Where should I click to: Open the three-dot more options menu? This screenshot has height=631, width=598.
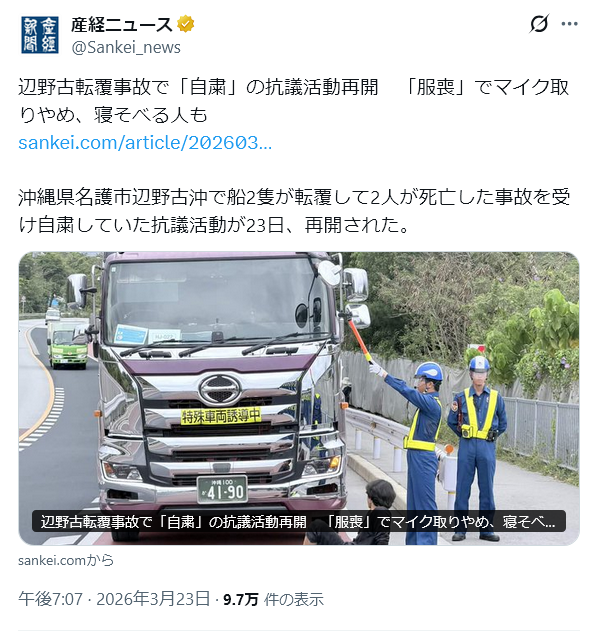569,24
